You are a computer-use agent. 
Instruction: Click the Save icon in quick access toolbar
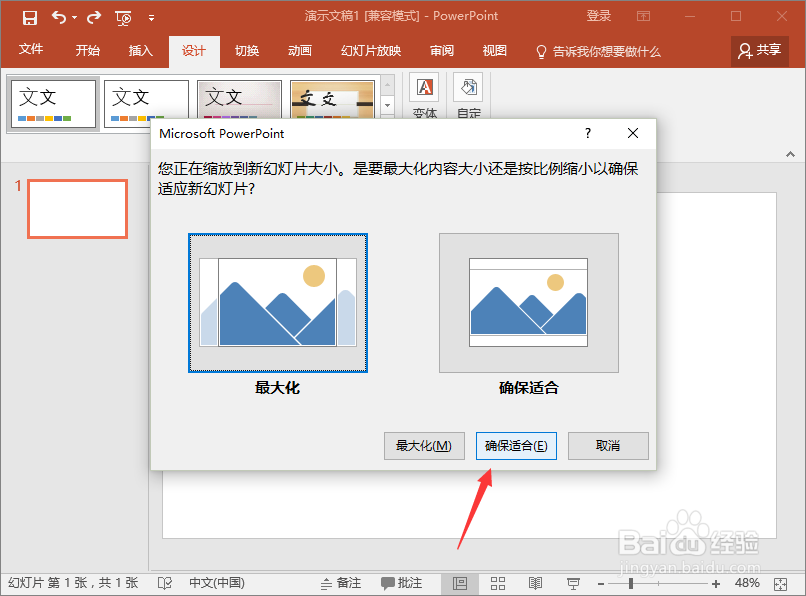[30, 18]
